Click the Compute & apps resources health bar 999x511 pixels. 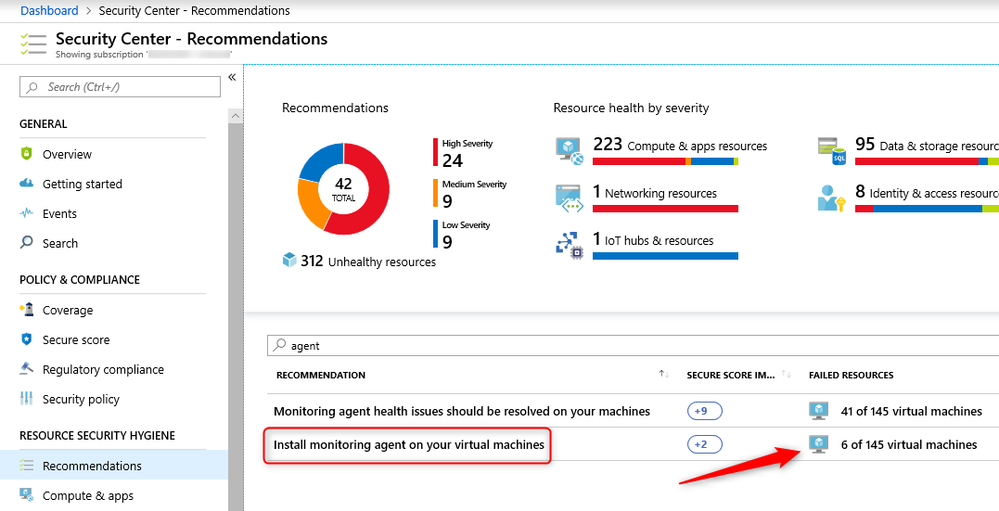coord(665,161)
